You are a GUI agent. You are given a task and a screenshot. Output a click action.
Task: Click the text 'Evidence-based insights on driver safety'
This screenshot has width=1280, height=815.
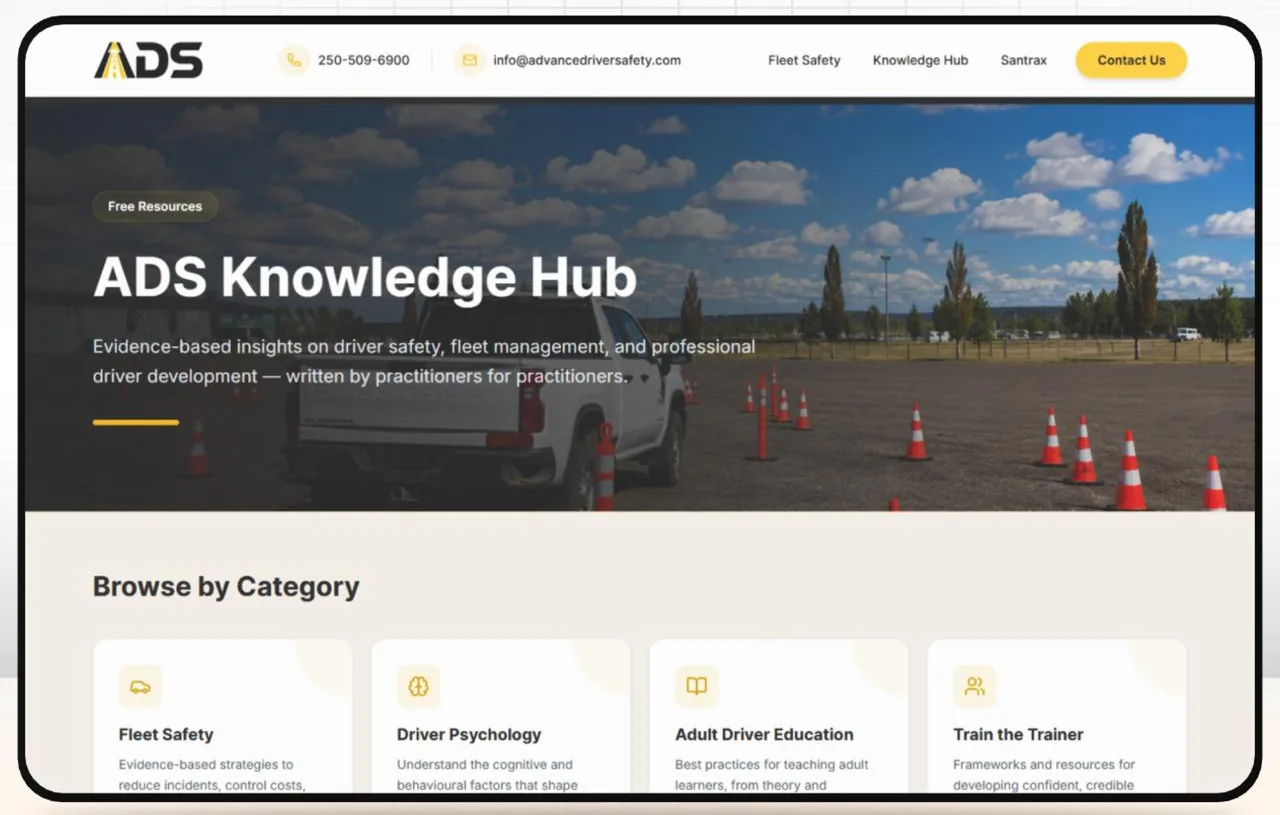(269, 347)
